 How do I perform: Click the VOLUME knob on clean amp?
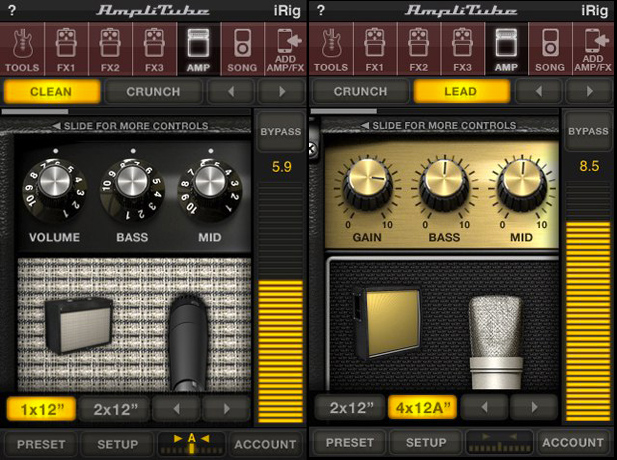click(x=55, y=190)
